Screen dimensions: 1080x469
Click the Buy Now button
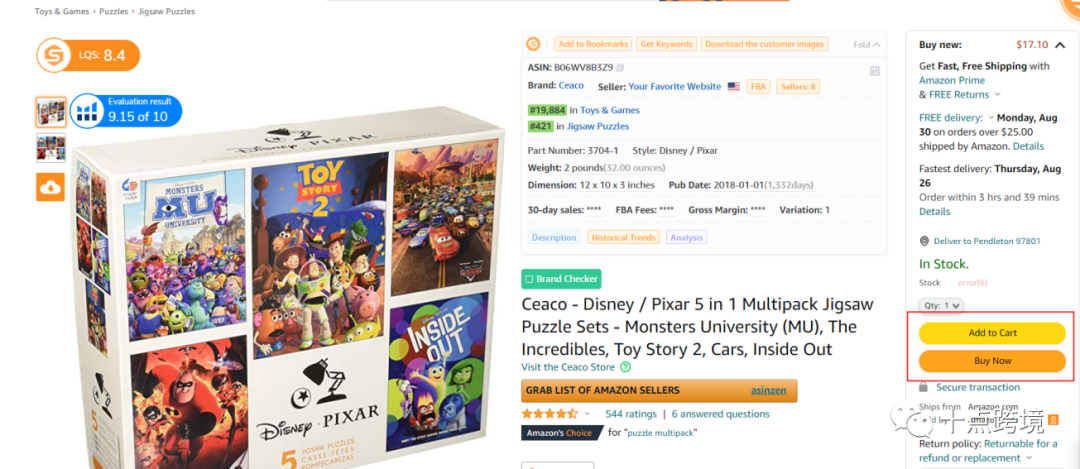pos(992,361)
